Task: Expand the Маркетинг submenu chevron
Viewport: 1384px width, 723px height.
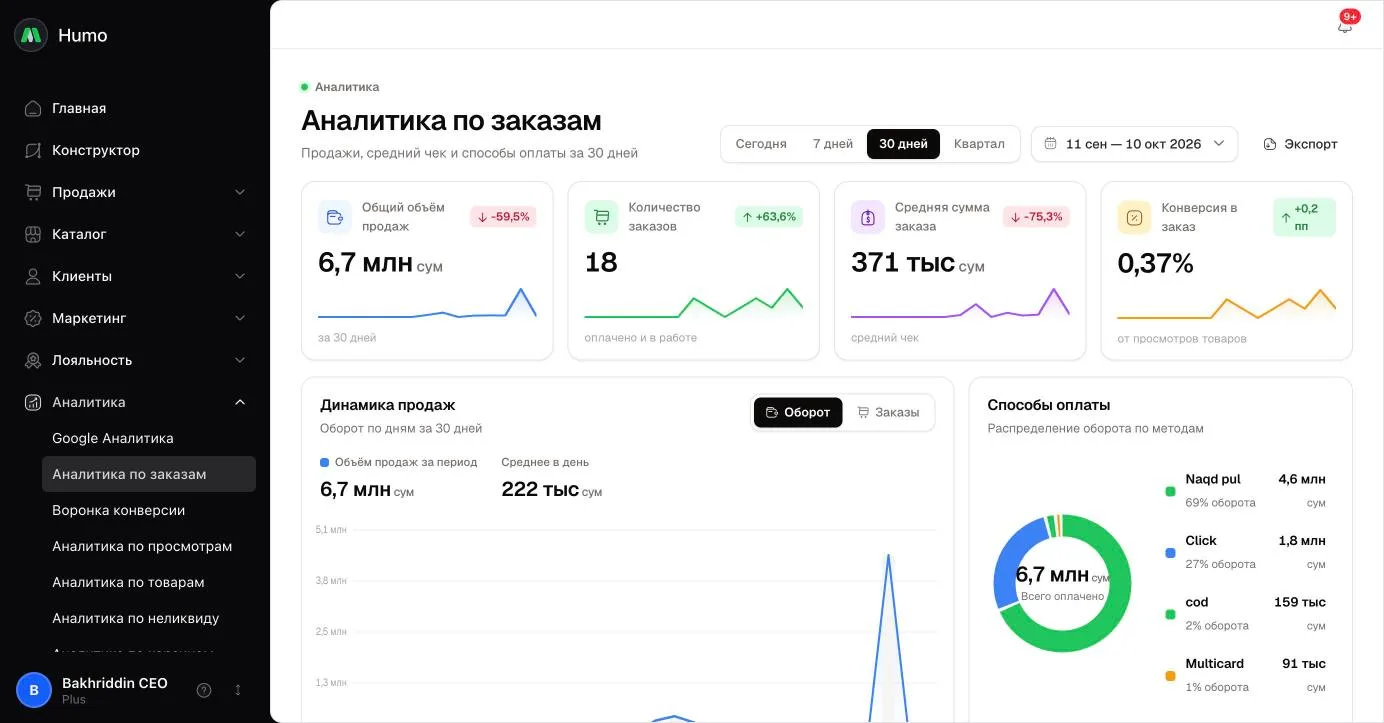Action: (240, 318)
